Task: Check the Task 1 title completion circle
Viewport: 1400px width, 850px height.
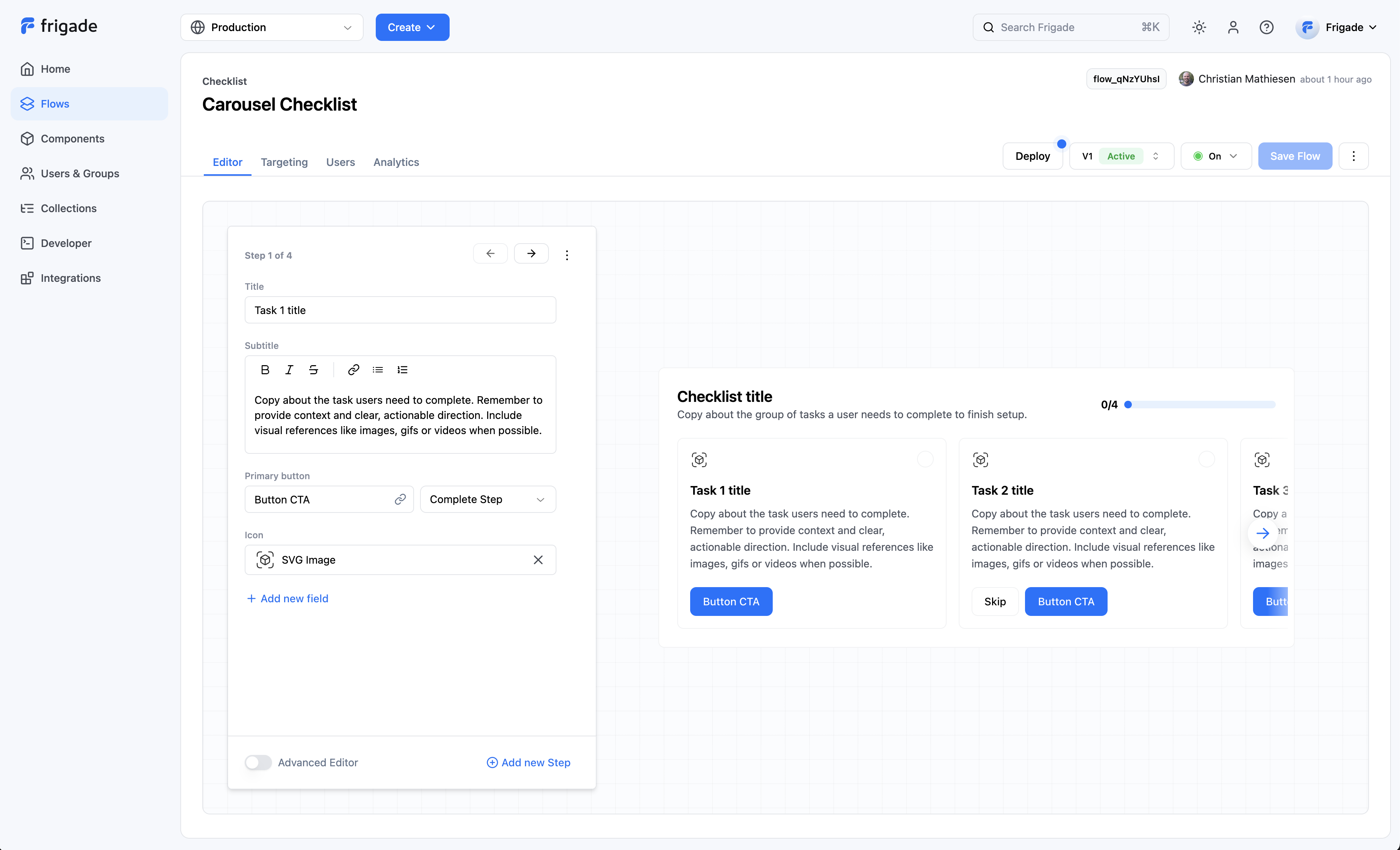Action: pyautogui.click(x=925, y=459)
